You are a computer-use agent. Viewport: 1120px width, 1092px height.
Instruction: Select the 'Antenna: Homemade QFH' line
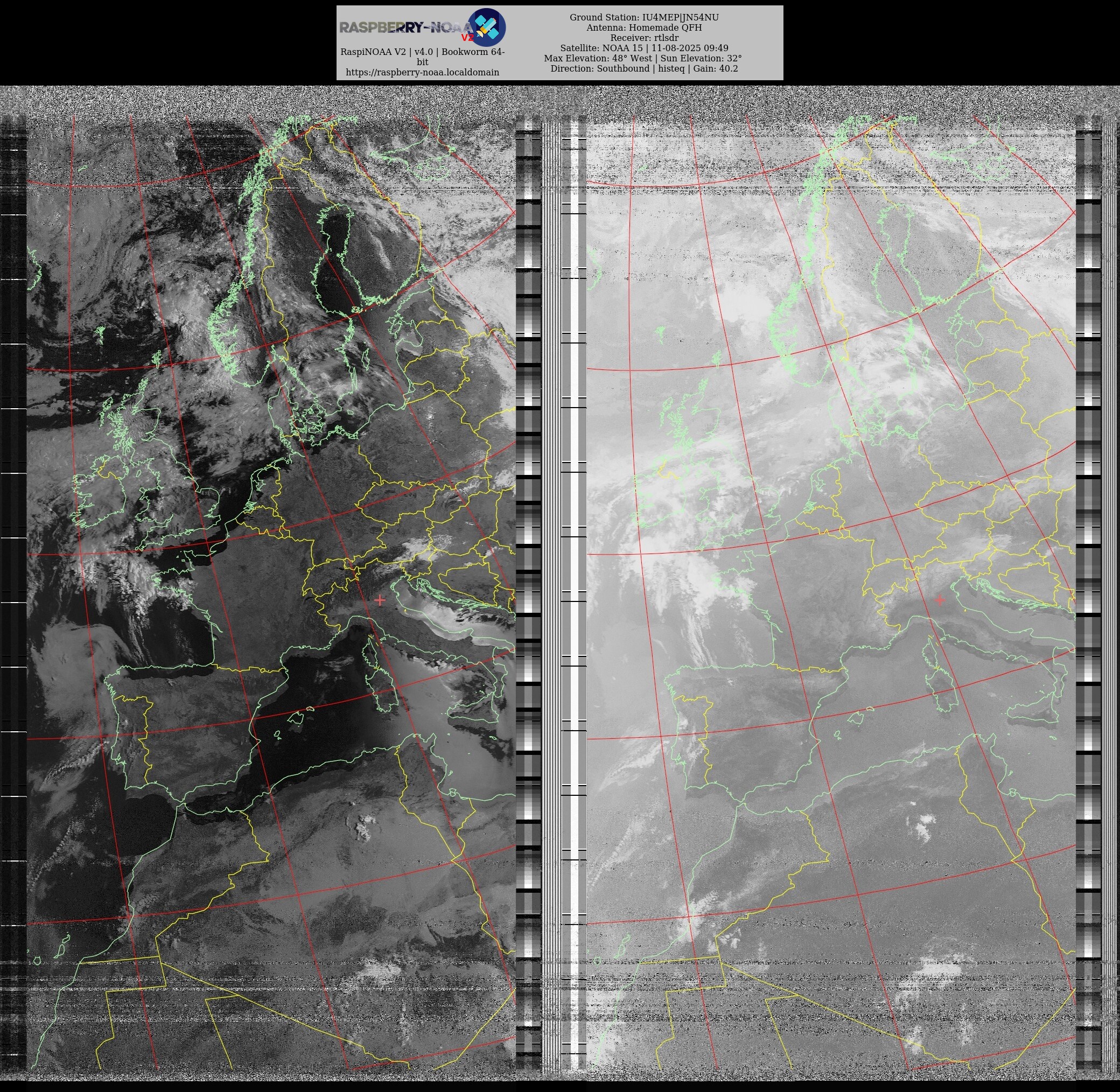(x=643, y=27)
